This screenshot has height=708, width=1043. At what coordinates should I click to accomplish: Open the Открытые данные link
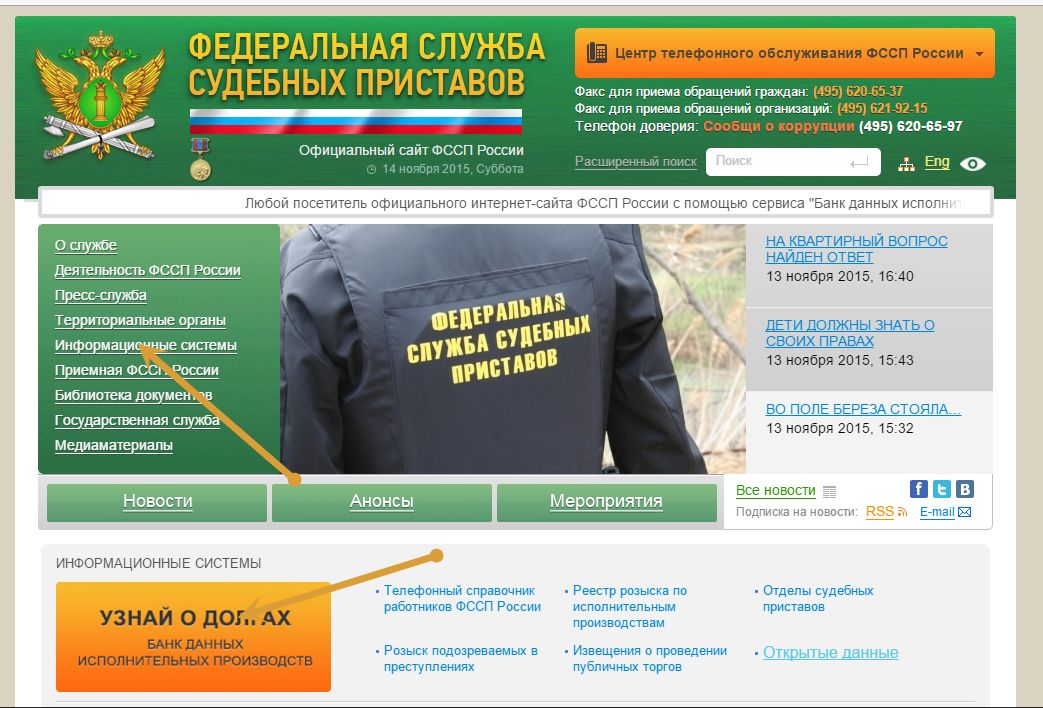831,653
